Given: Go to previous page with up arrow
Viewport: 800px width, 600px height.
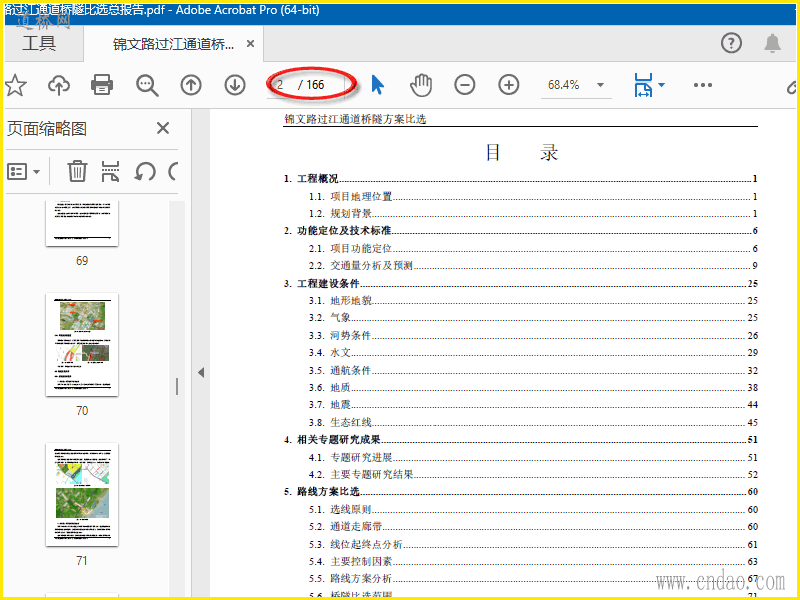Looking at the screenshot, I should (x=191, y=85).
